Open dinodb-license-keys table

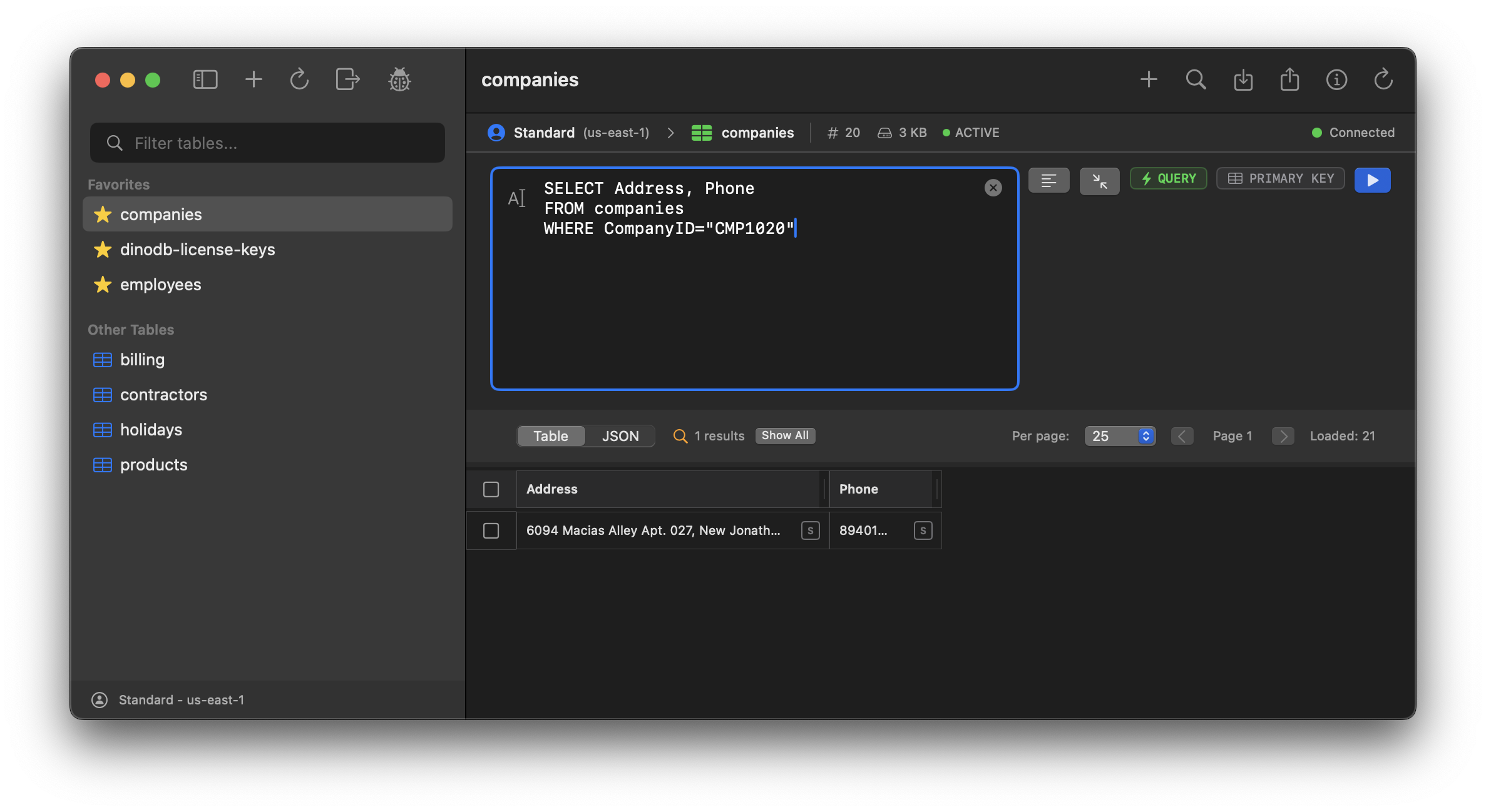pos(267,250)
